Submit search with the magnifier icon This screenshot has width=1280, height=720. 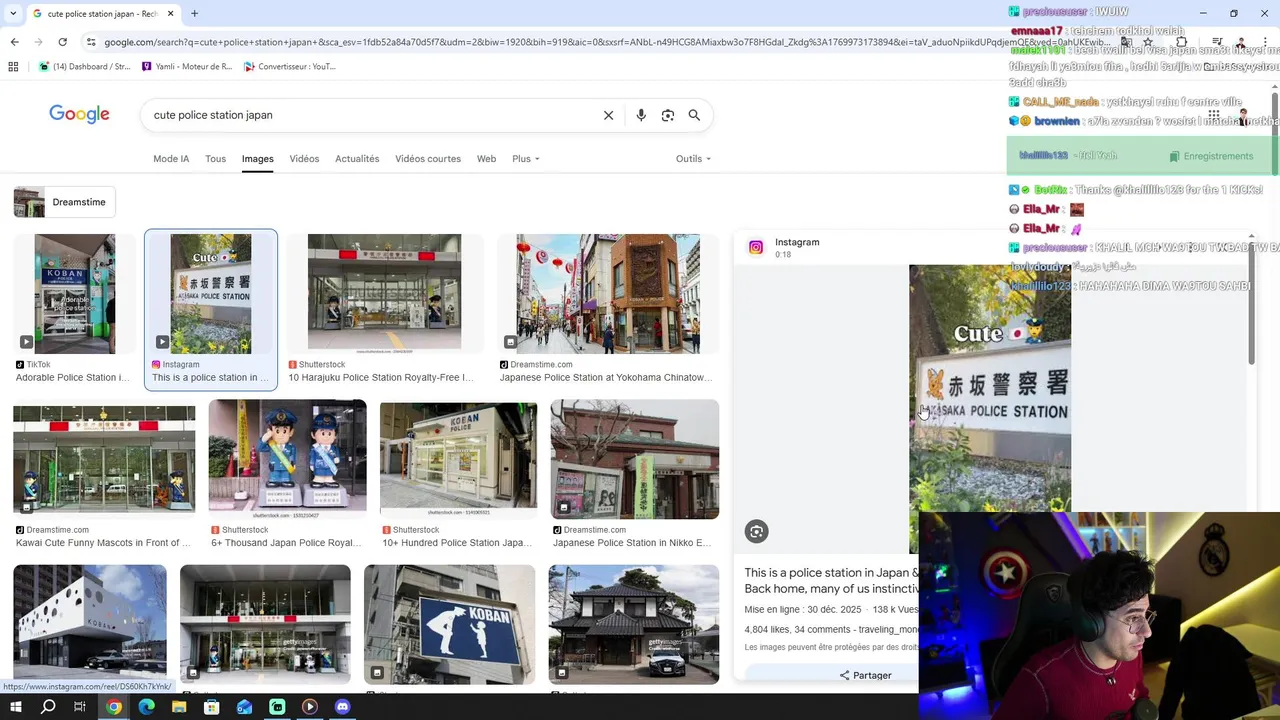point(694,115)
